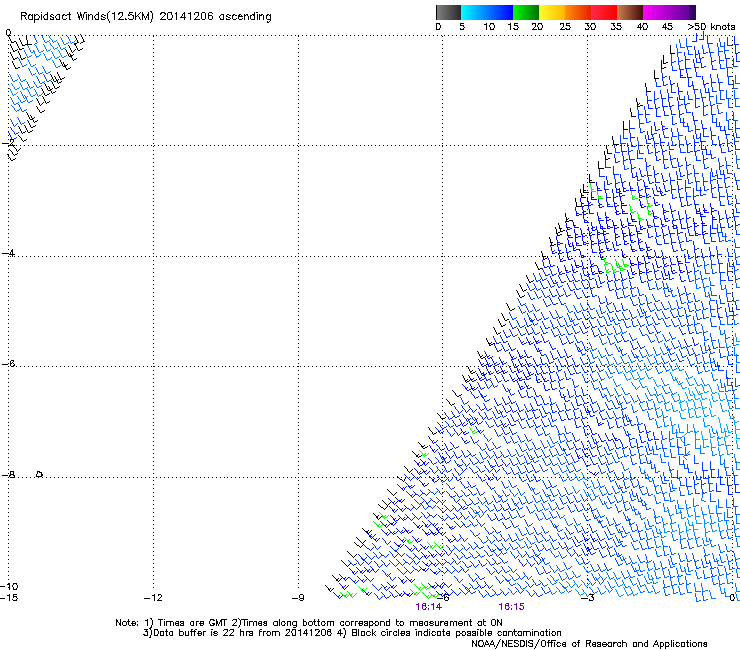Click the '-4' latitude label on left axis
This screenshot has height=650, width=740.
9,253
